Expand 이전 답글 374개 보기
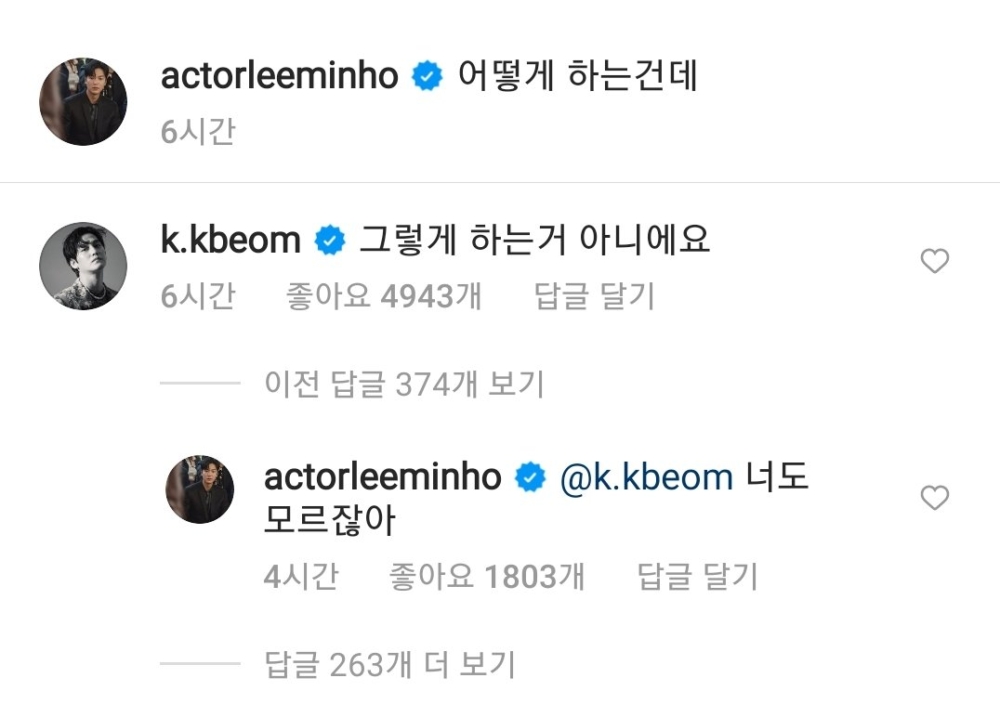 pos(404,384)
